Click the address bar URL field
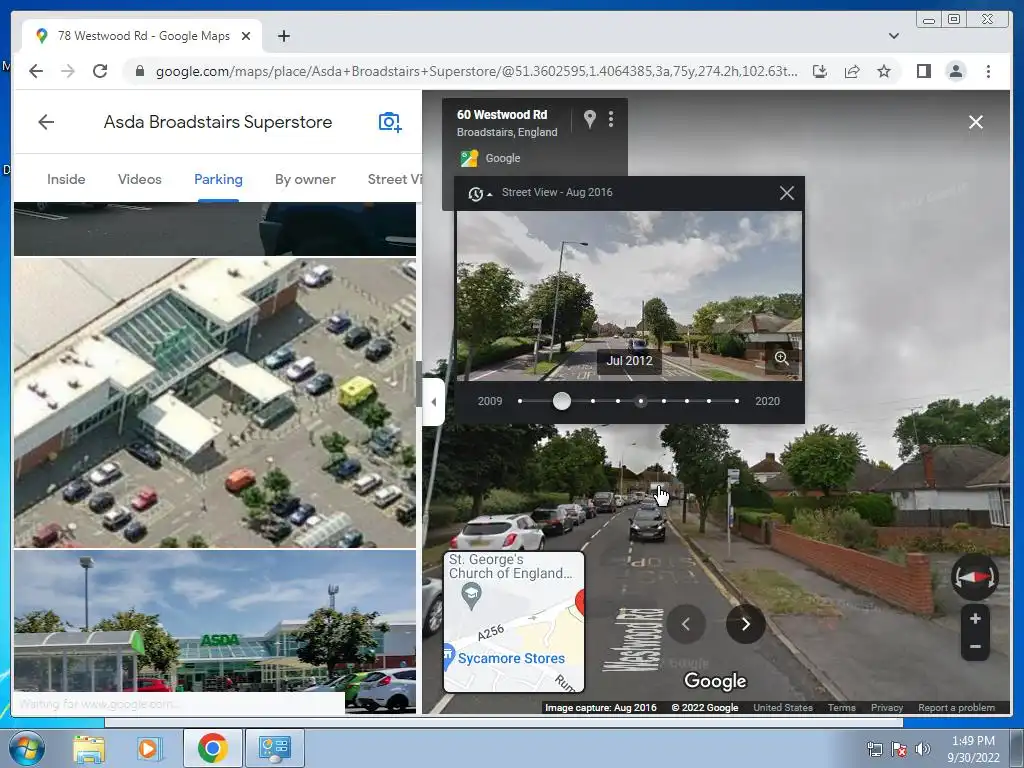1024x768 pixels. coord(476,71)
